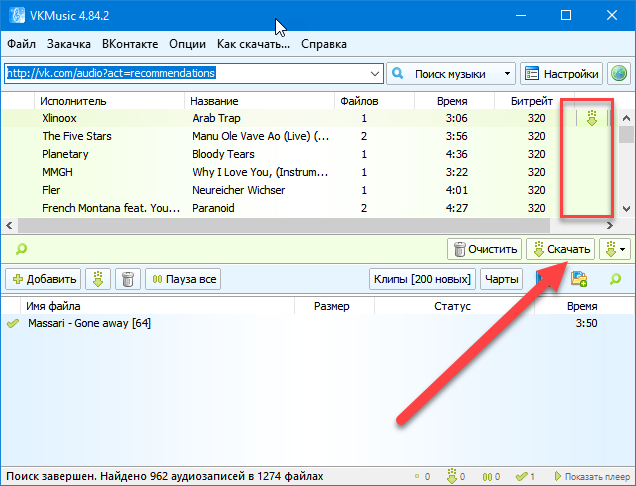Sort downloads by Размер column
Screen dimensions: 636x486
click(x=334, y=306)
